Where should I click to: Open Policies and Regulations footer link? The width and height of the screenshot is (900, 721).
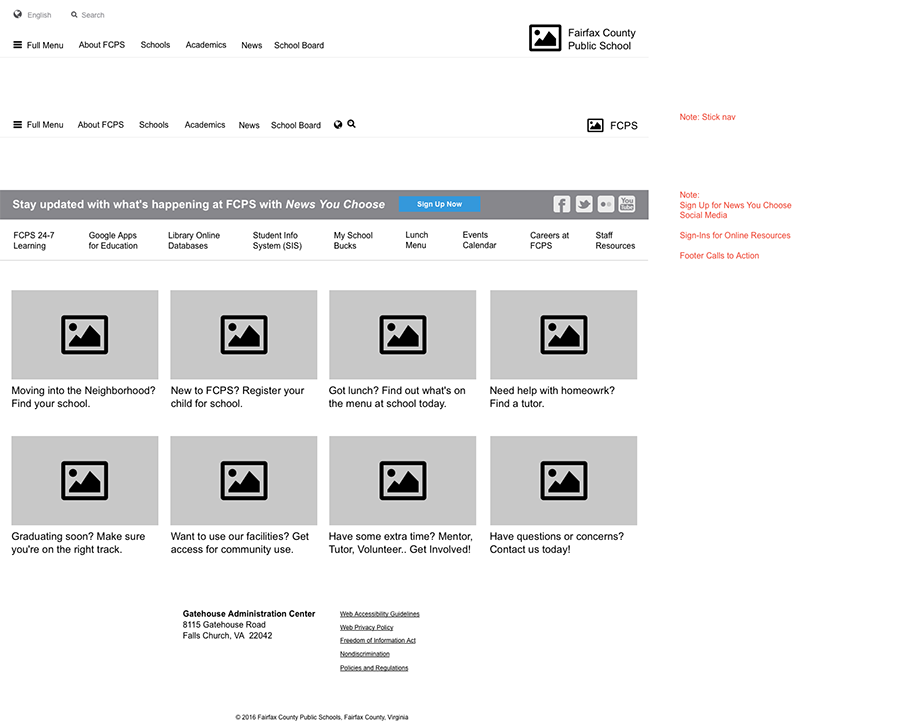pos(374,668)
